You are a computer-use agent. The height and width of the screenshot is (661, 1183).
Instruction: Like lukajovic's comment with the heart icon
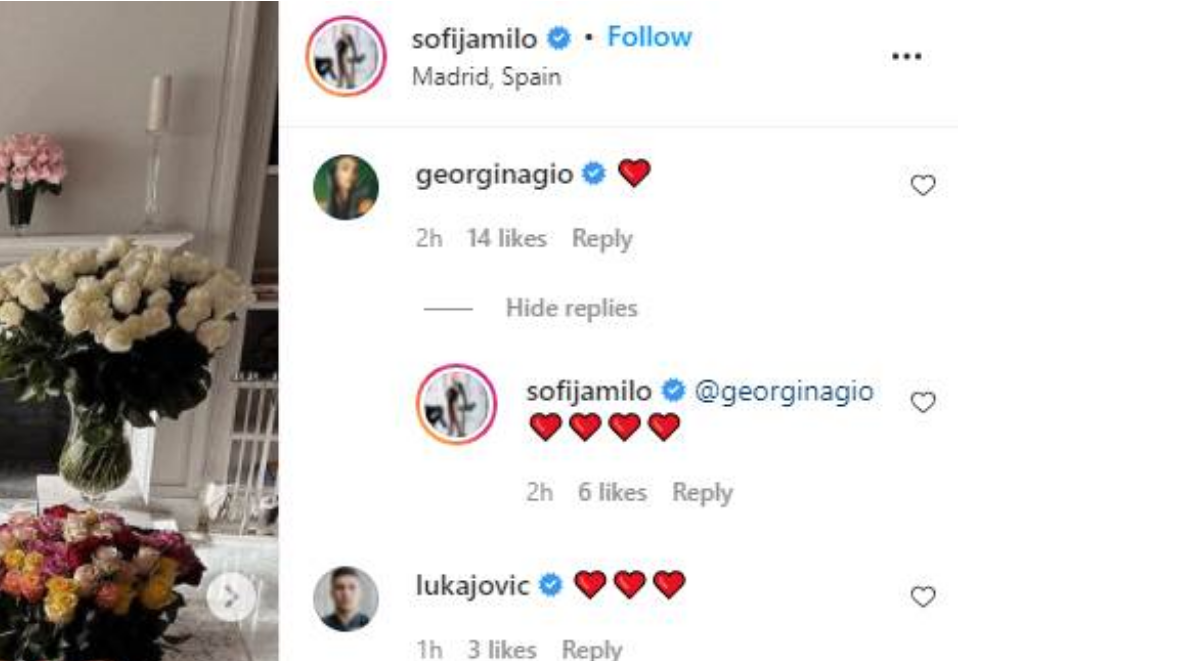pos(923,597)
